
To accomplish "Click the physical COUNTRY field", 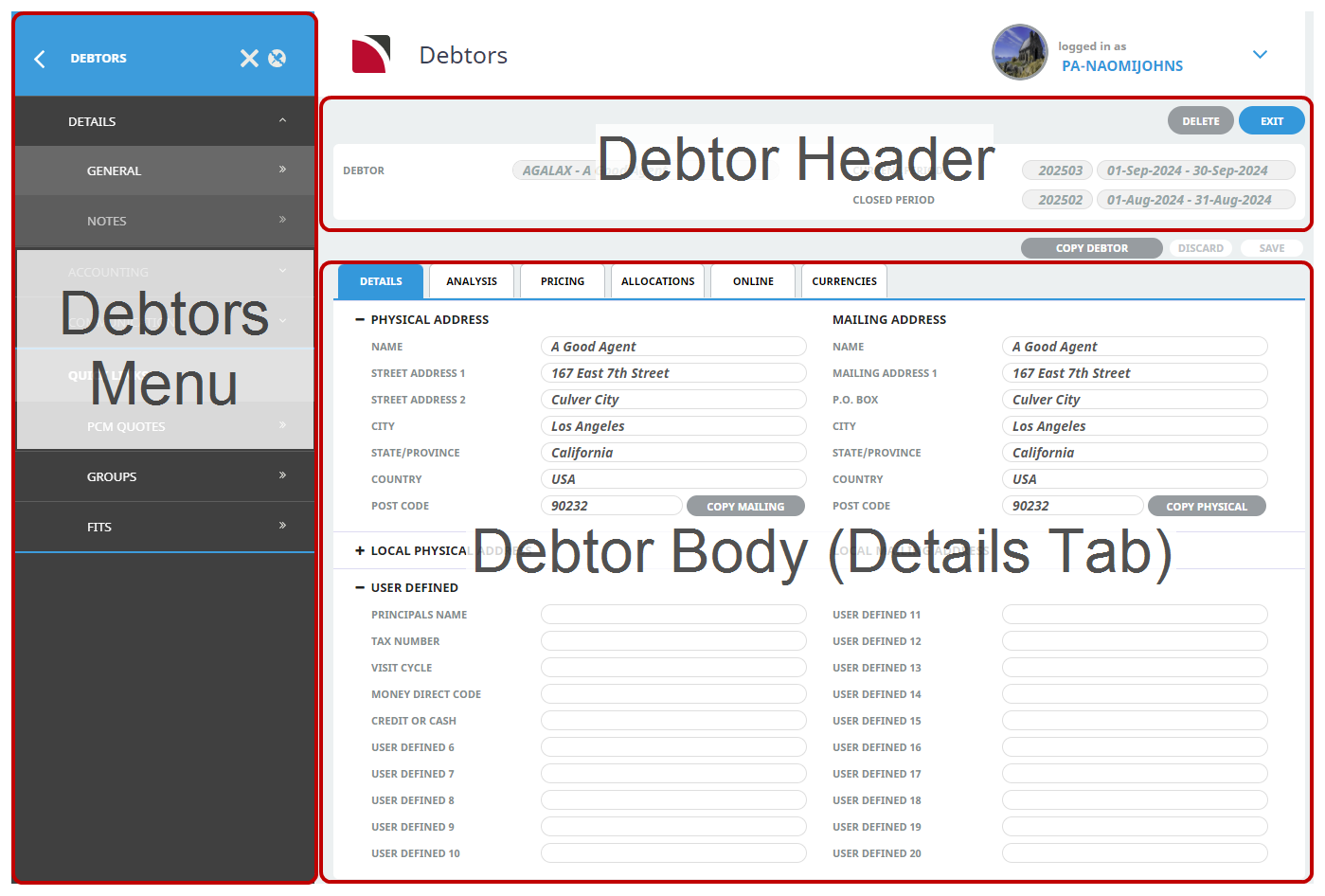I will pos(673,479).
